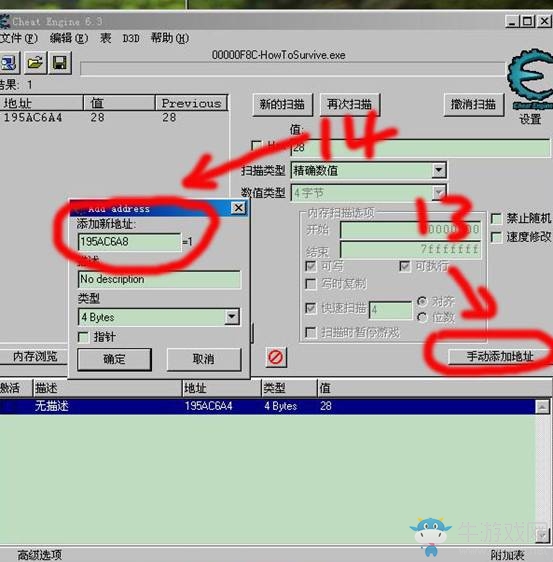
Task: Open the process list icon
Action: click(x=9, y=63)
